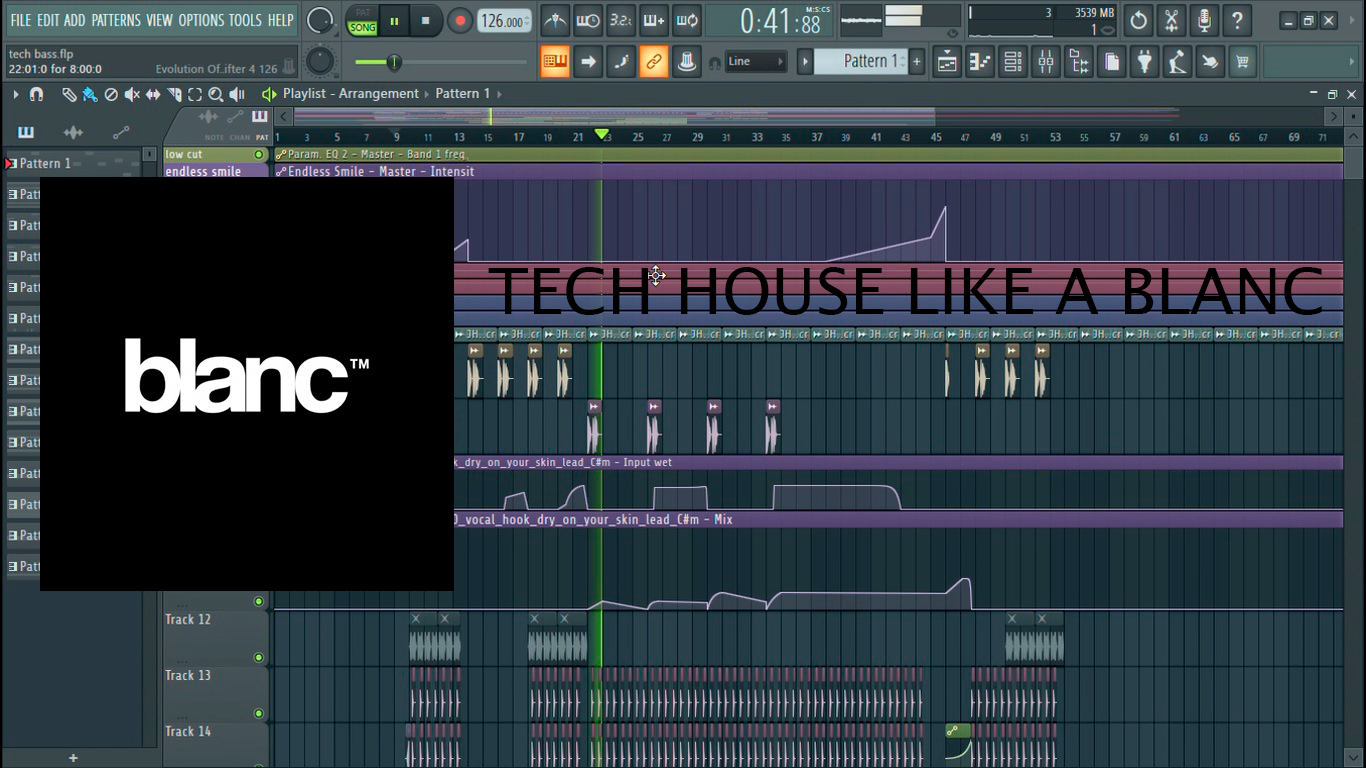1366x768 pixels.
Task: Click the record button in transport panel
Action: coord(460,20)
